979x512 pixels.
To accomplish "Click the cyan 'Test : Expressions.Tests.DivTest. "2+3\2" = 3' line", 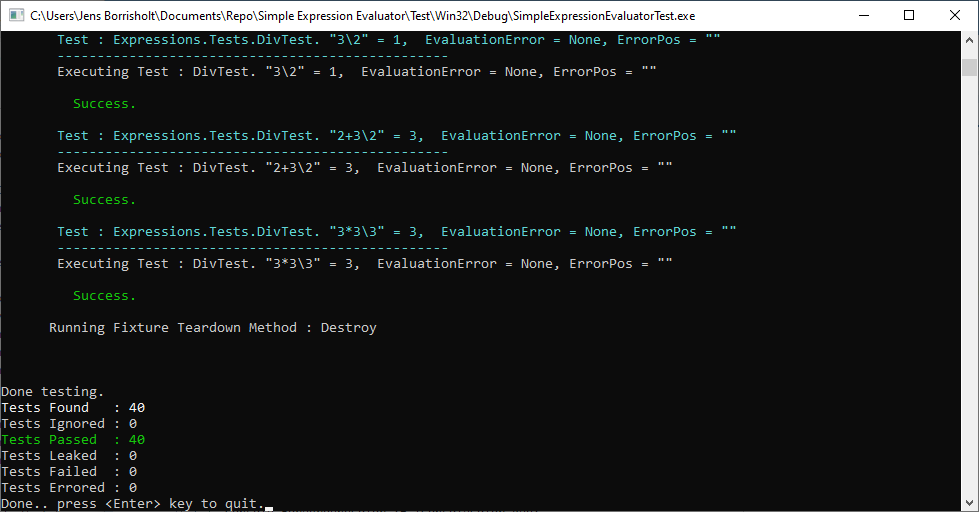I will click(x=396, y=135).
